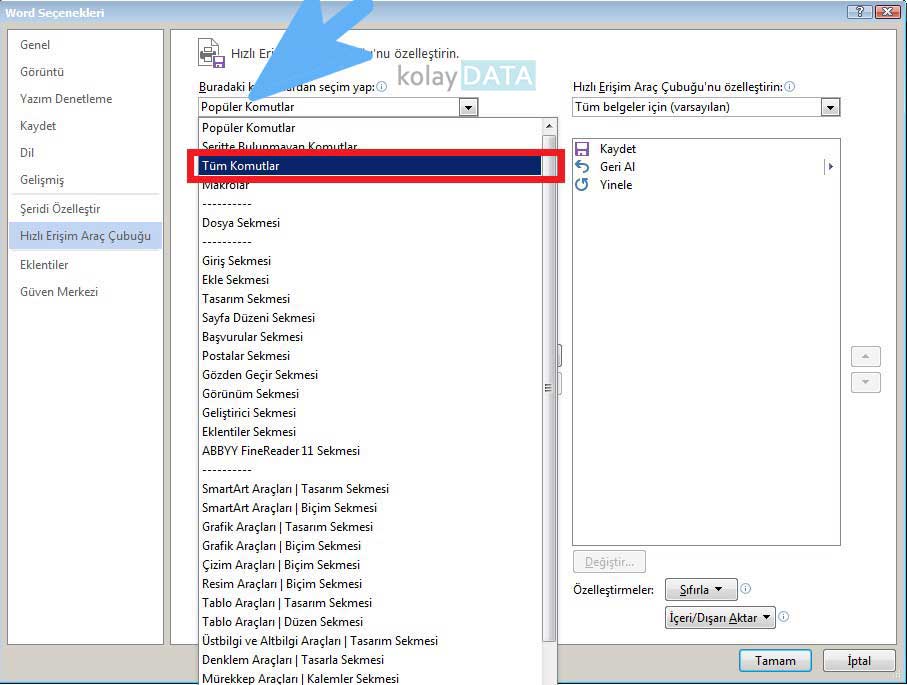Choose Giriş Sekmesi in dropdown list
Screen dimensions: 907x685
(x=236, y=261)
